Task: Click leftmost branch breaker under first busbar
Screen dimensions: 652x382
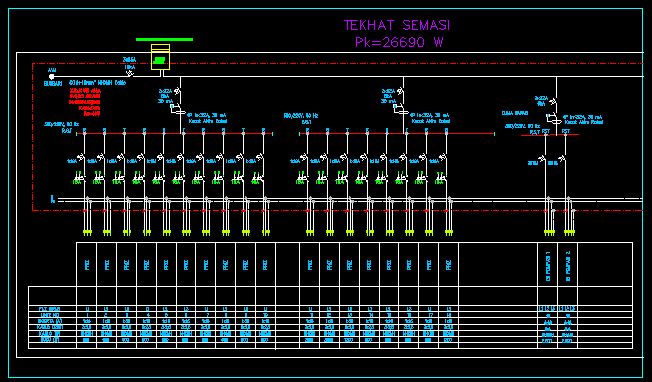Action: point(82,158)
